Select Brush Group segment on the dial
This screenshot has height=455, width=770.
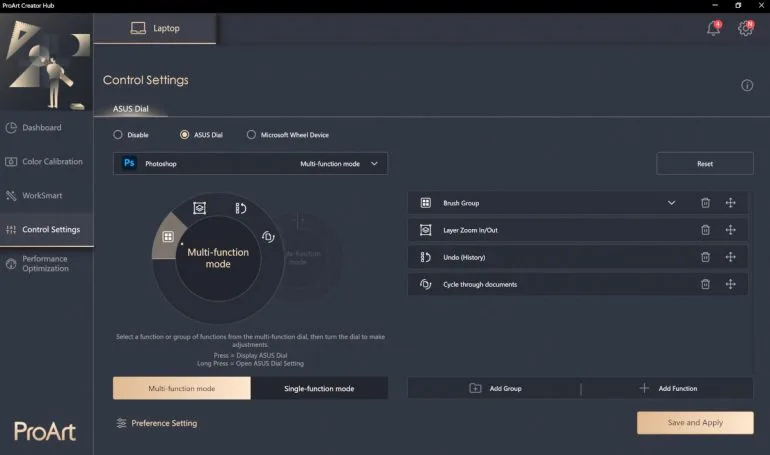[168, 237]
